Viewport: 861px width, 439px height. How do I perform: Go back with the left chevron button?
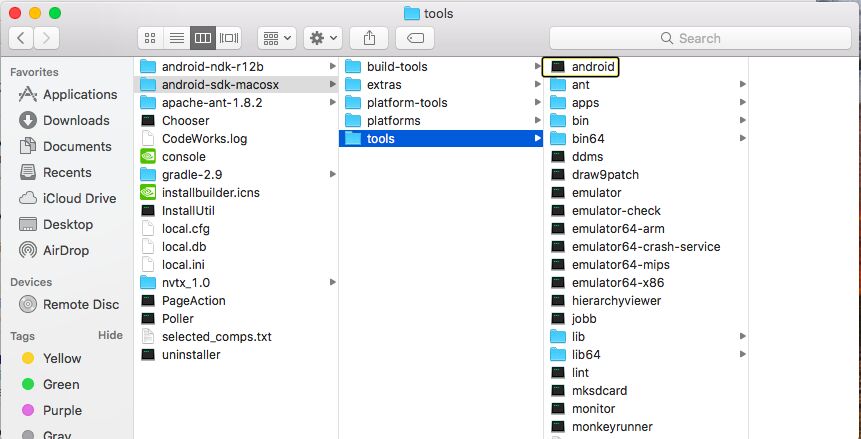[x=21, y=38]
